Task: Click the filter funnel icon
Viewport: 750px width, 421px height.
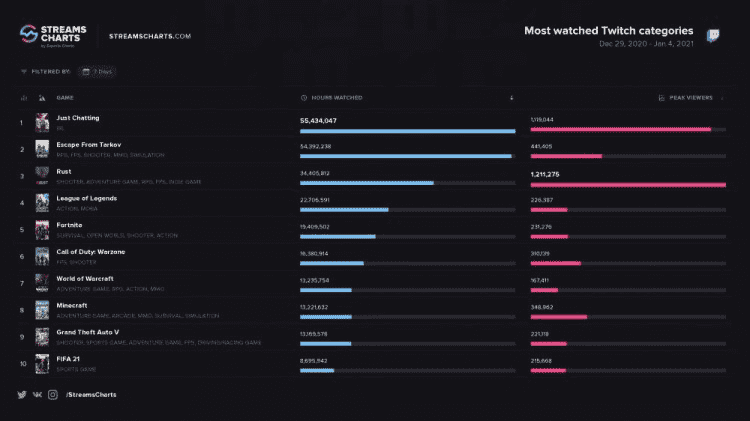Action: coord(24,72)
